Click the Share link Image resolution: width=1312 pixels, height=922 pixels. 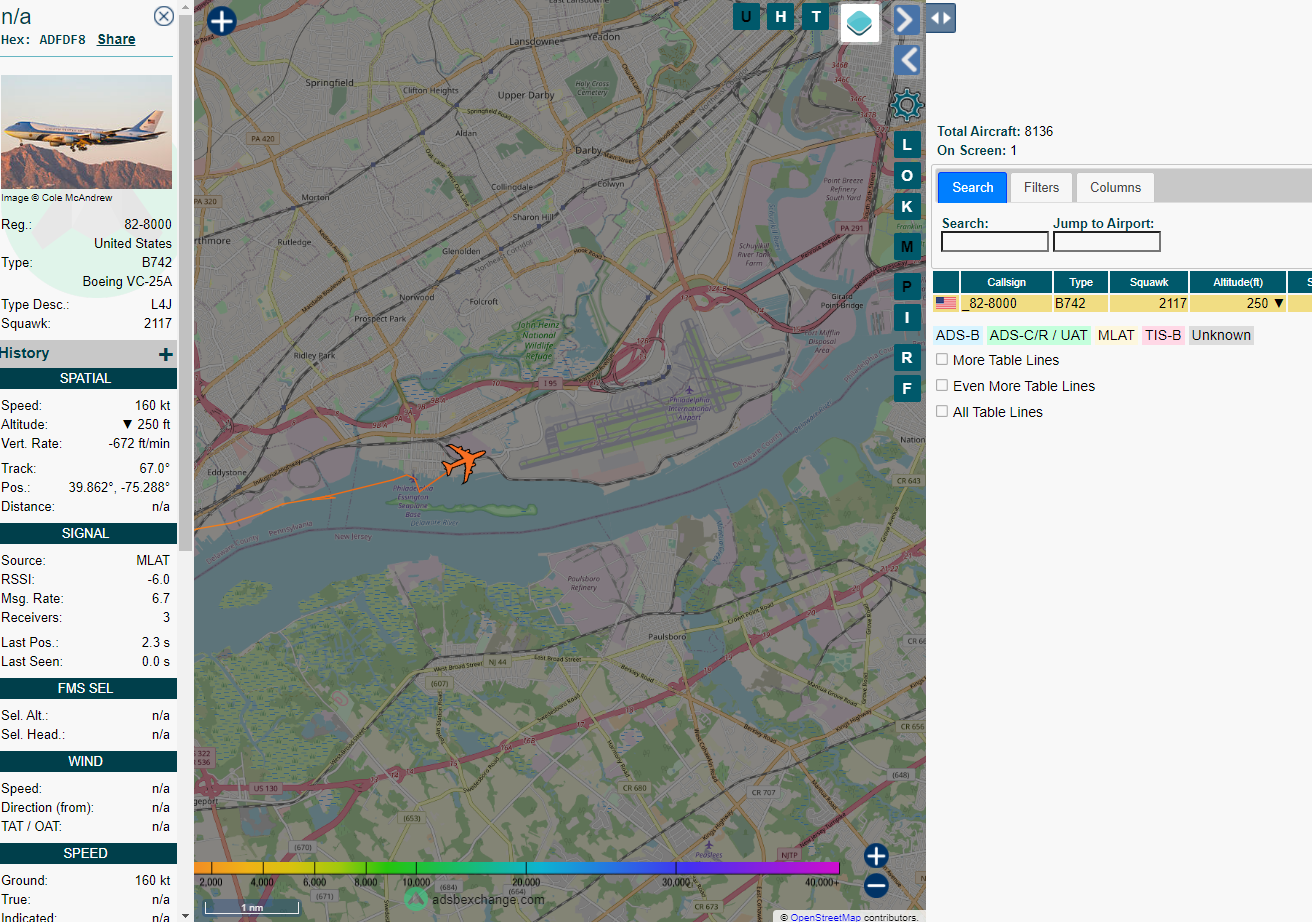[x=116, y=39]
